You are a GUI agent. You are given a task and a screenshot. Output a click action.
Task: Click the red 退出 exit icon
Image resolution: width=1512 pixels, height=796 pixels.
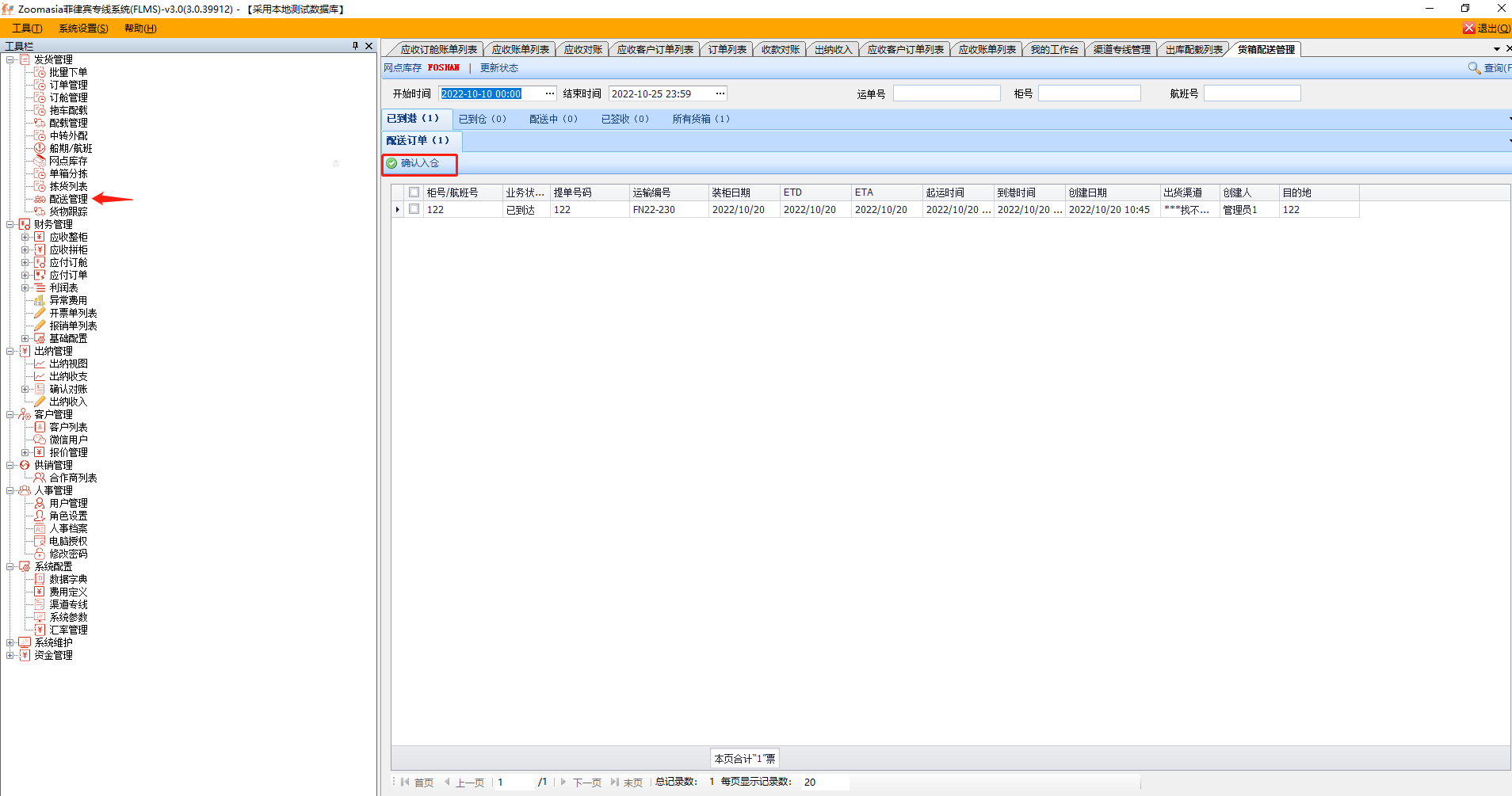[x=1468, y=29]
